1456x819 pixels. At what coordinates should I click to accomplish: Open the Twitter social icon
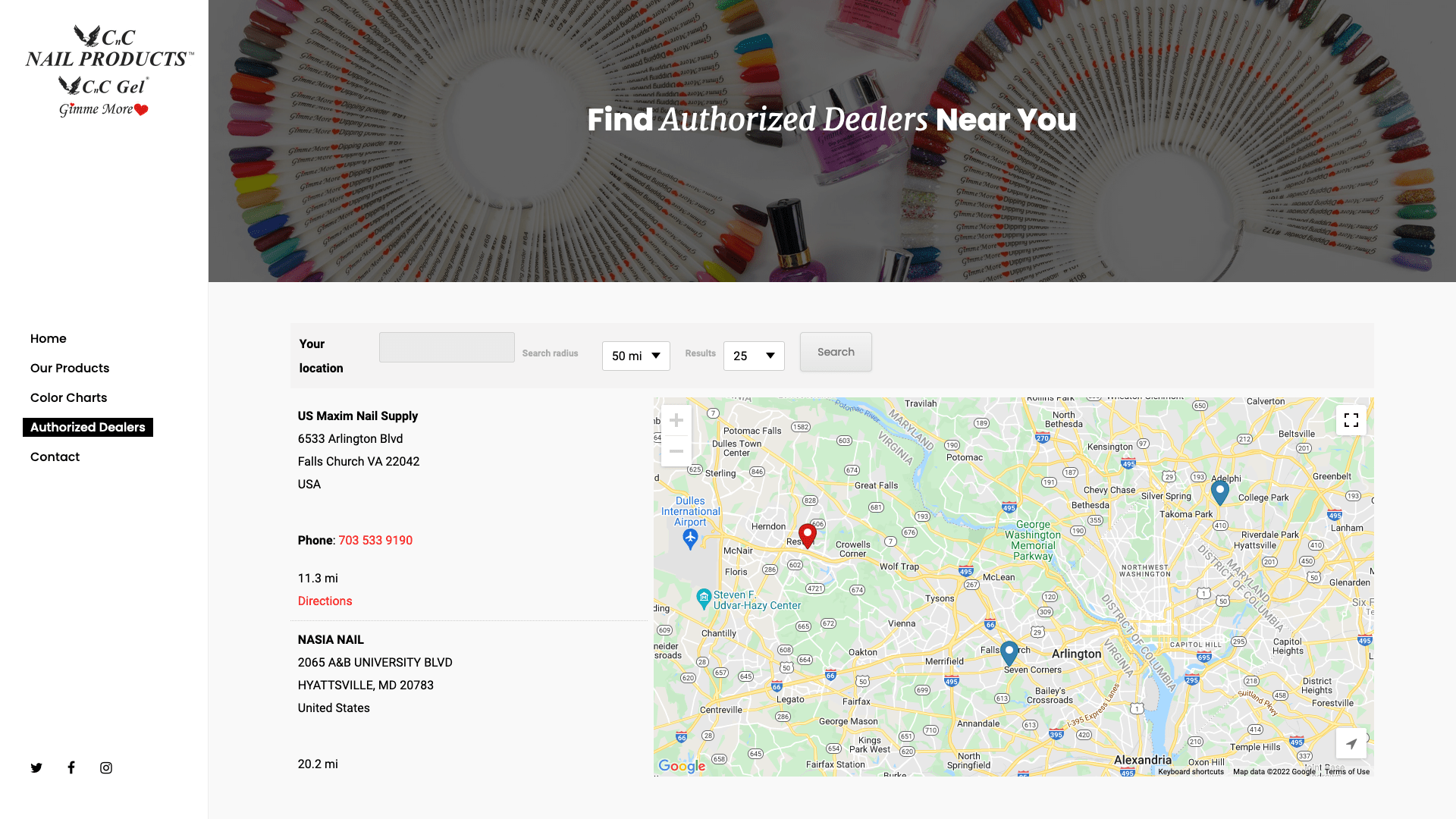(36, 767)
